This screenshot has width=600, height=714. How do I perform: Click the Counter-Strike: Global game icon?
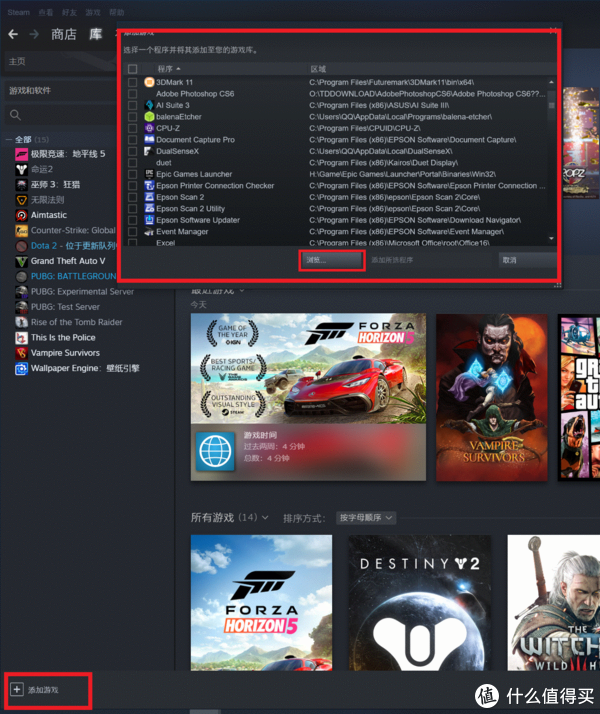pyautogui.click(x=21, y=231)
